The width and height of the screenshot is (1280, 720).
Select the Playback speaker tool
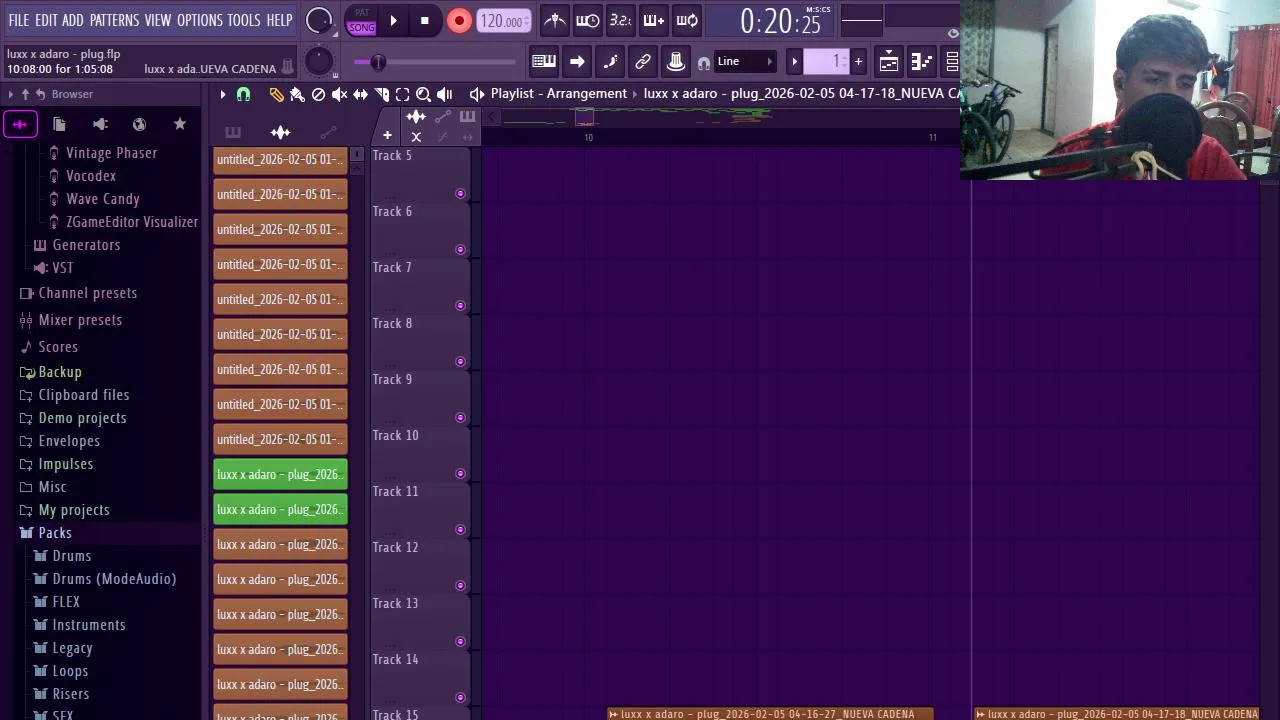[x=445, y=94]
